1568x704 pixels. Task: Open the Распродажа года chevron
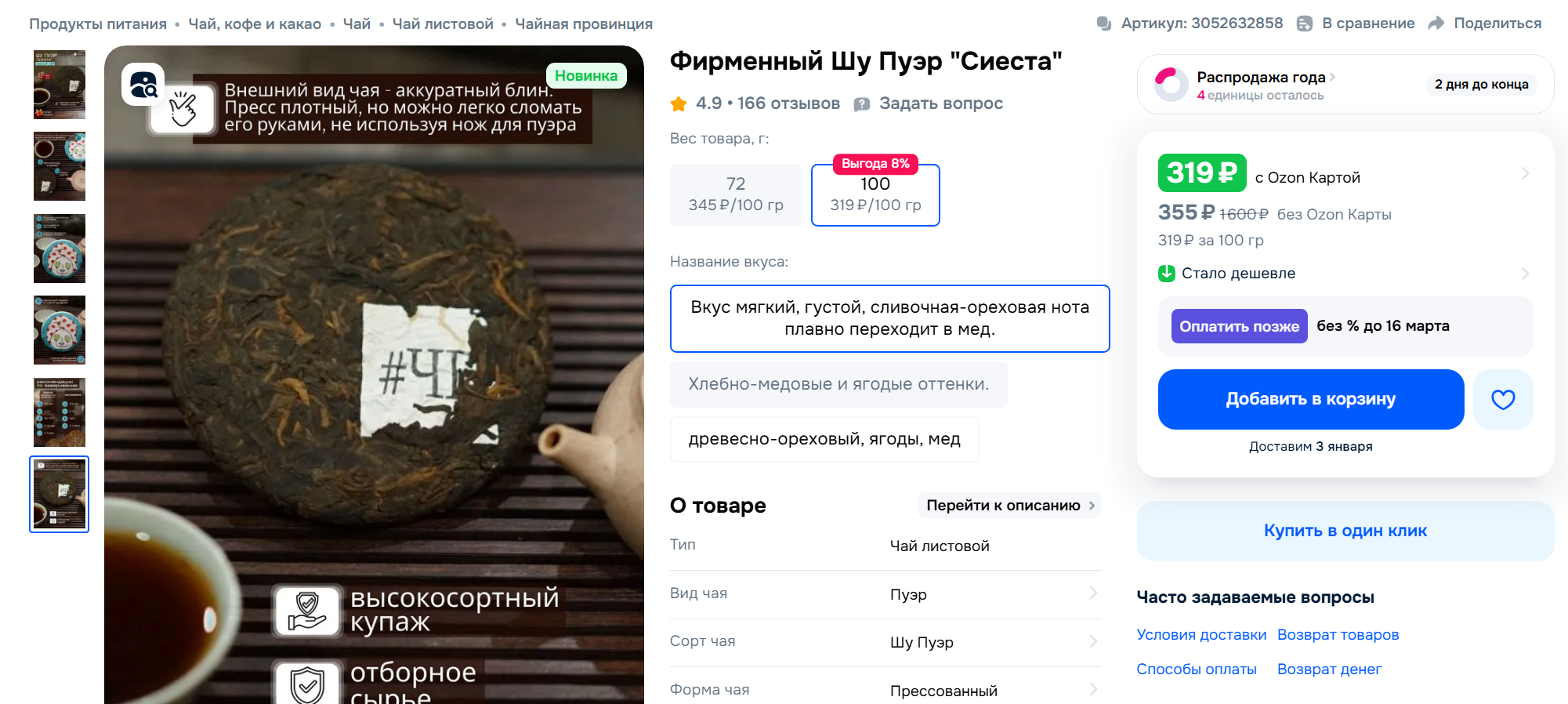pos(1332,77)
